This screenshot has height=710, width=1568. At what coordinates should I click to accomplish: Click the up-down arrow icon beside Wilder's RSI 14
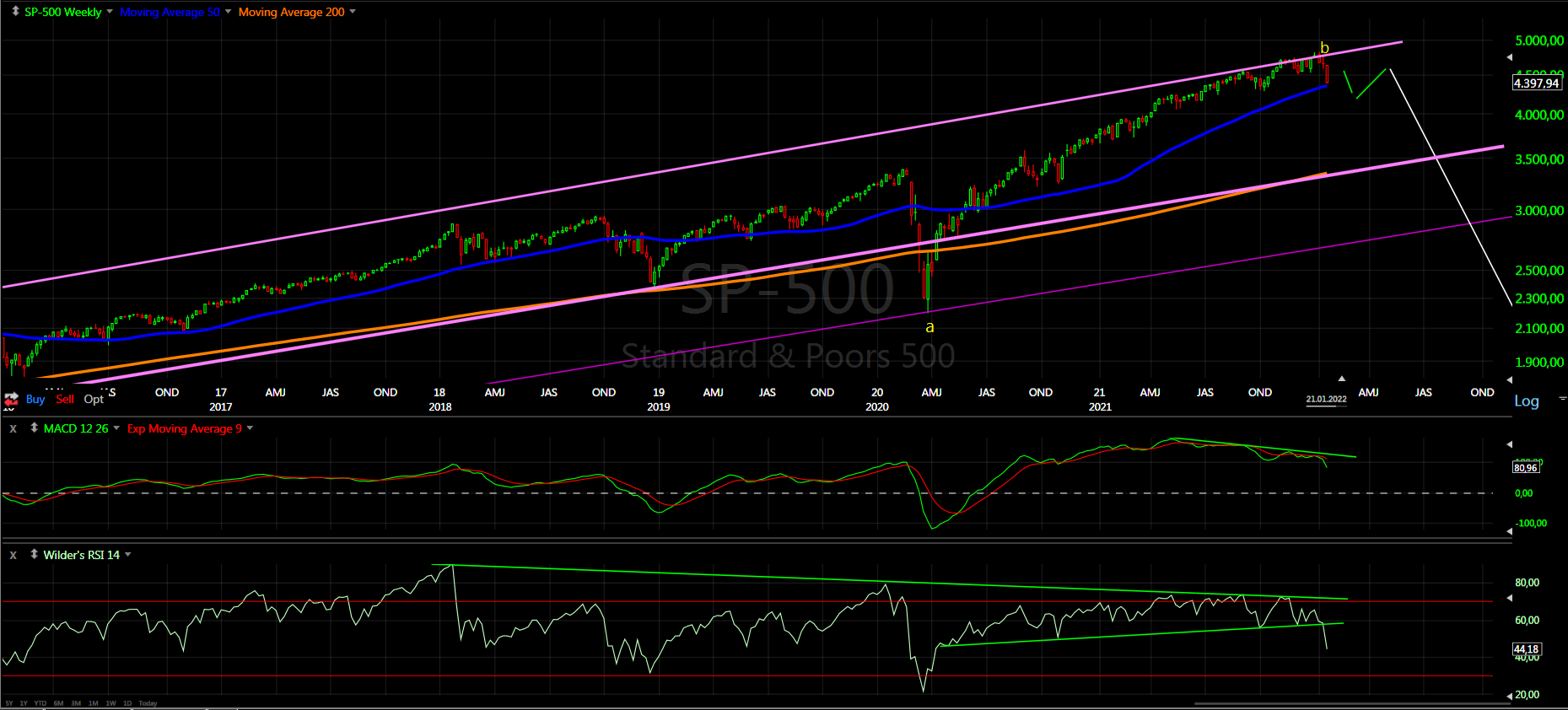tap(34, 554)
